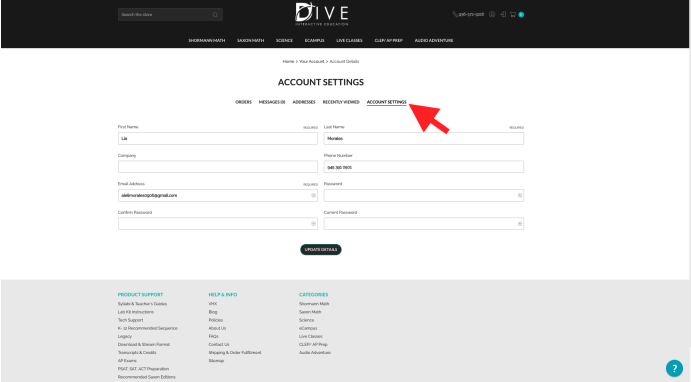Image resolution: width=691 pixels, height=382 pixels.
Task: Click into the Last Name field
Action: (x=424, y=138)
